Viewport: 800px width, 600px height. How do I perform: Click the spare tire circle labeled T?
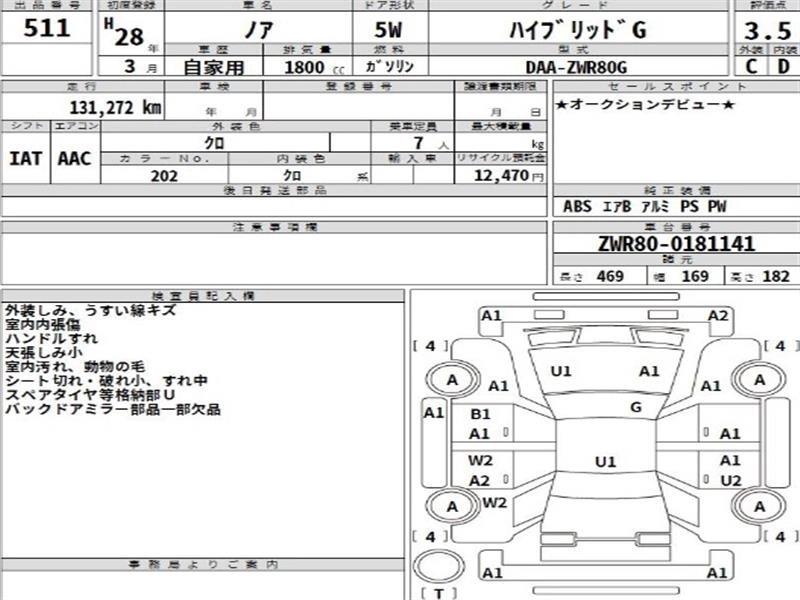click(x=438, y=566)
